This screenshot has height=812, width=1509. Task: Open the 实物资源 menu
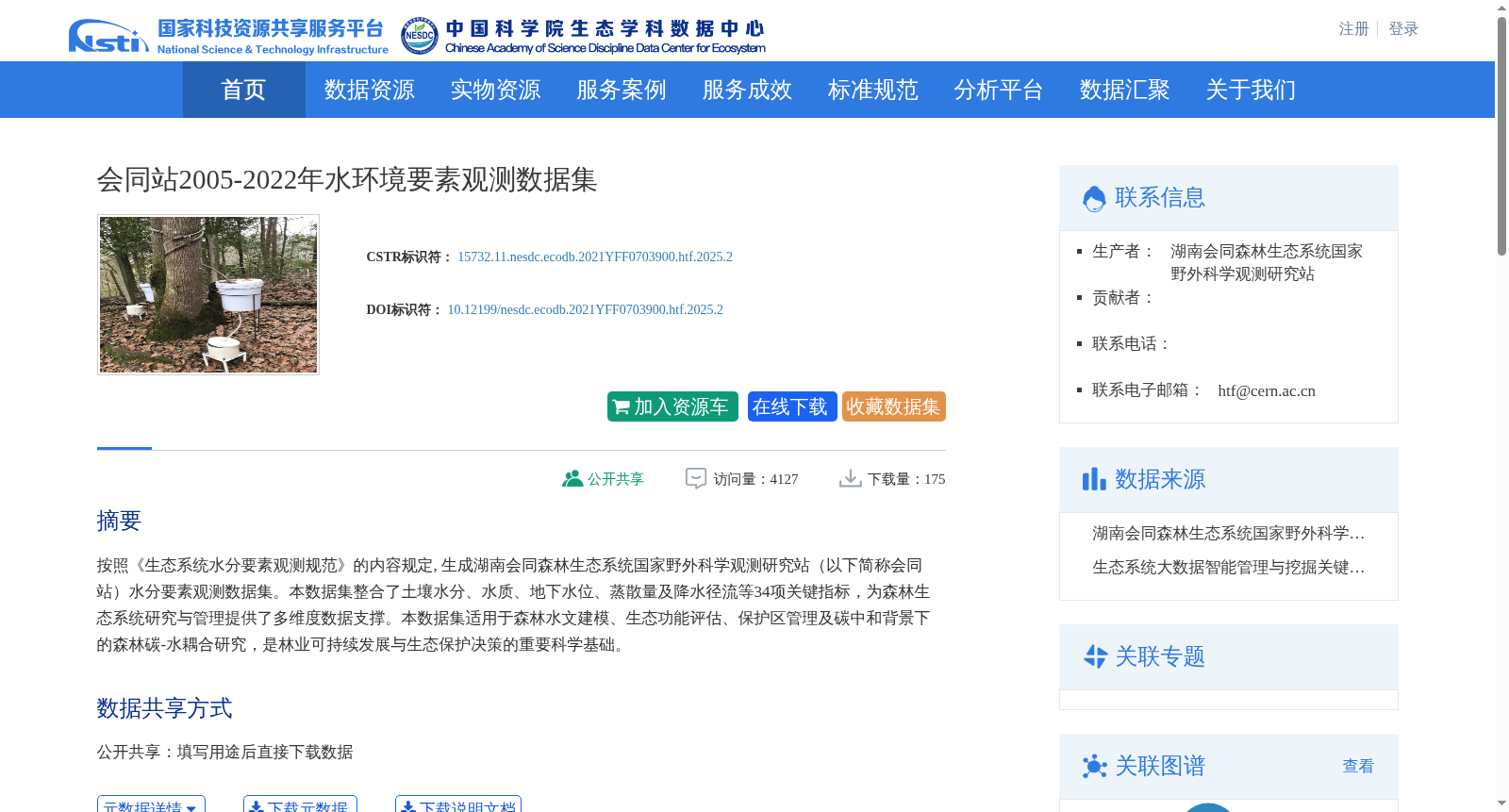(x=495, y=90)
